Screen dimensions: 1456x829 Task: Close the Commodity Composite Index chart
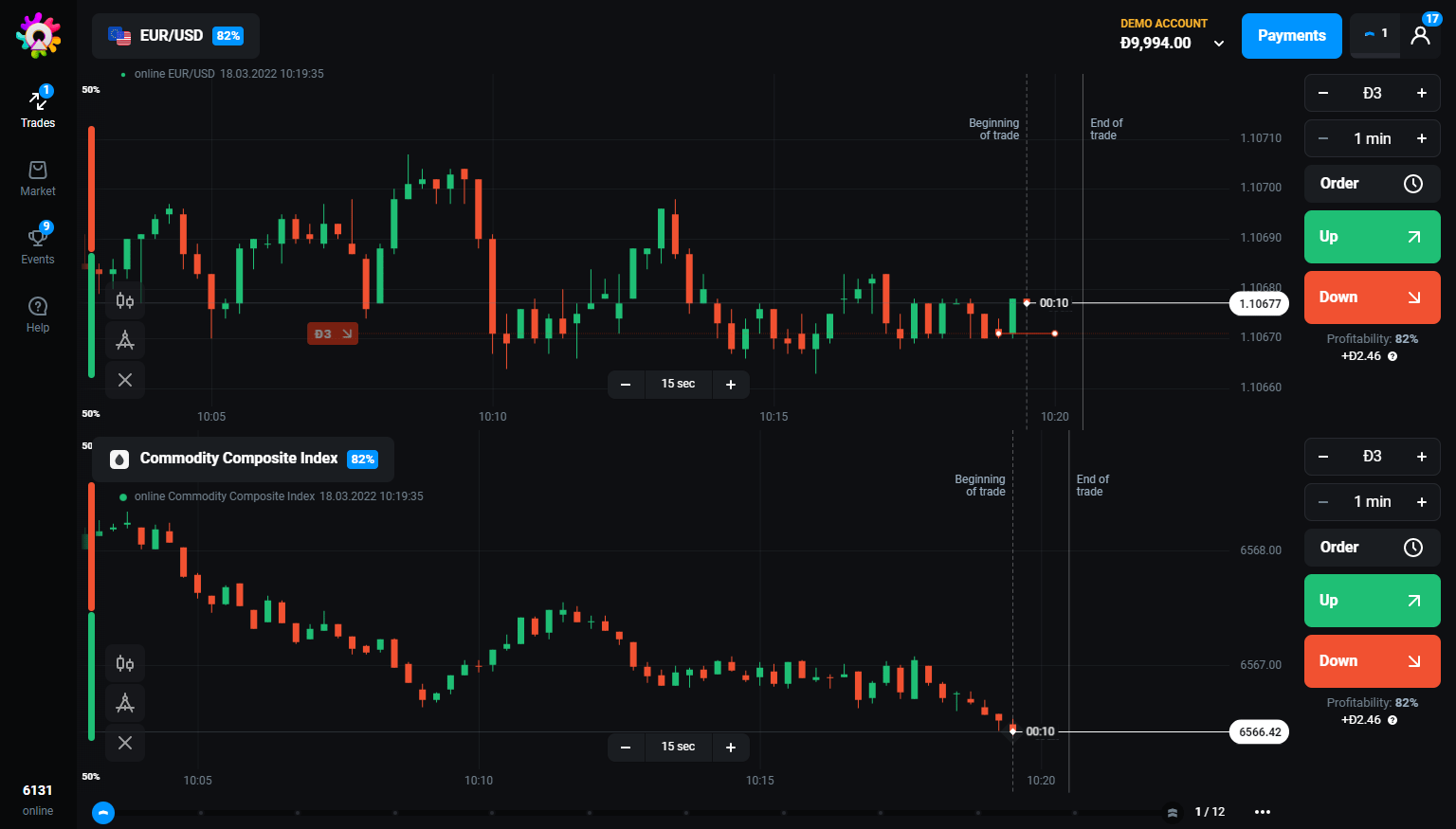125,743
